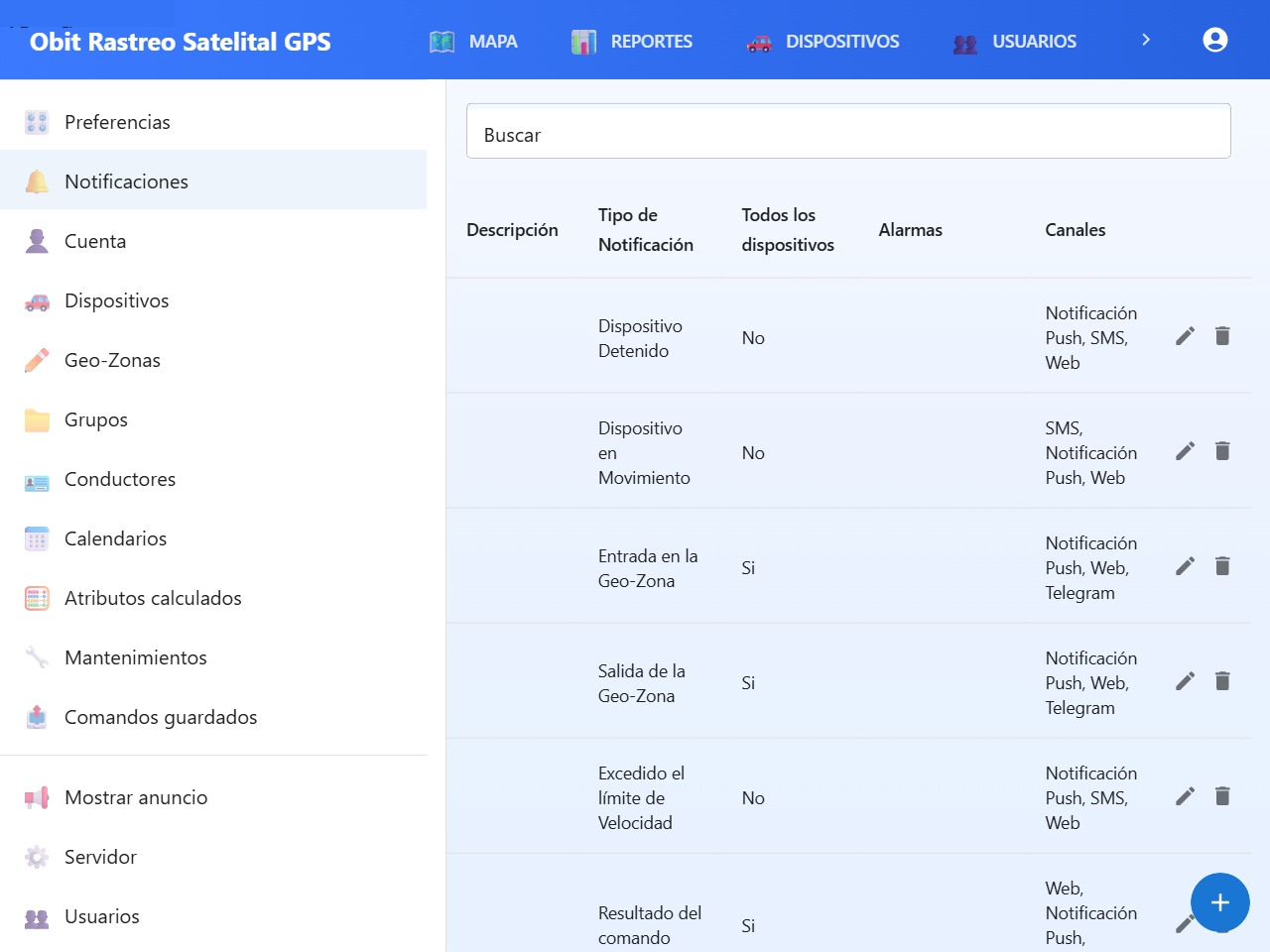Go to the USUARIOS tab
The height and width of the screenshot is (952, 1270).
[x=1014, y=42]
